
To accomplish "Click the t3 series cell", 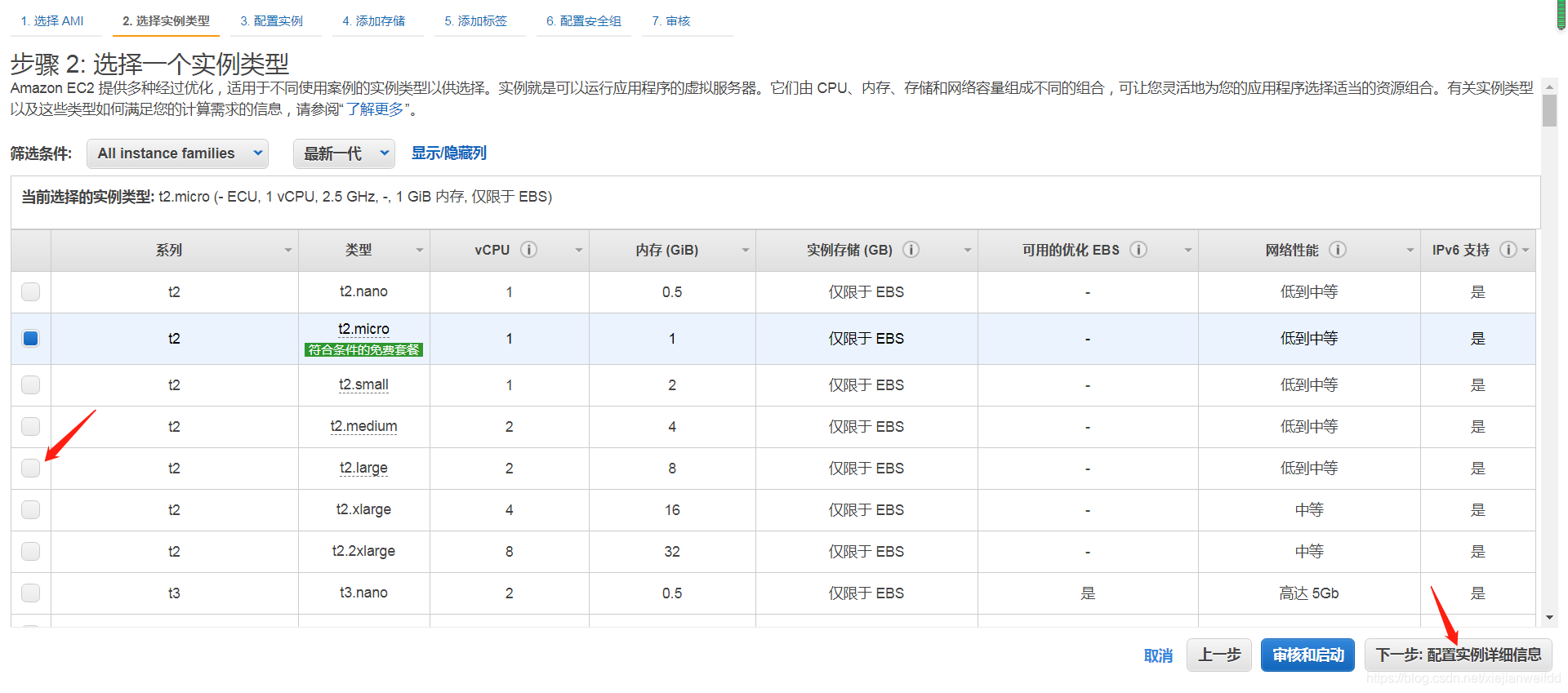I will pos(174,593).
